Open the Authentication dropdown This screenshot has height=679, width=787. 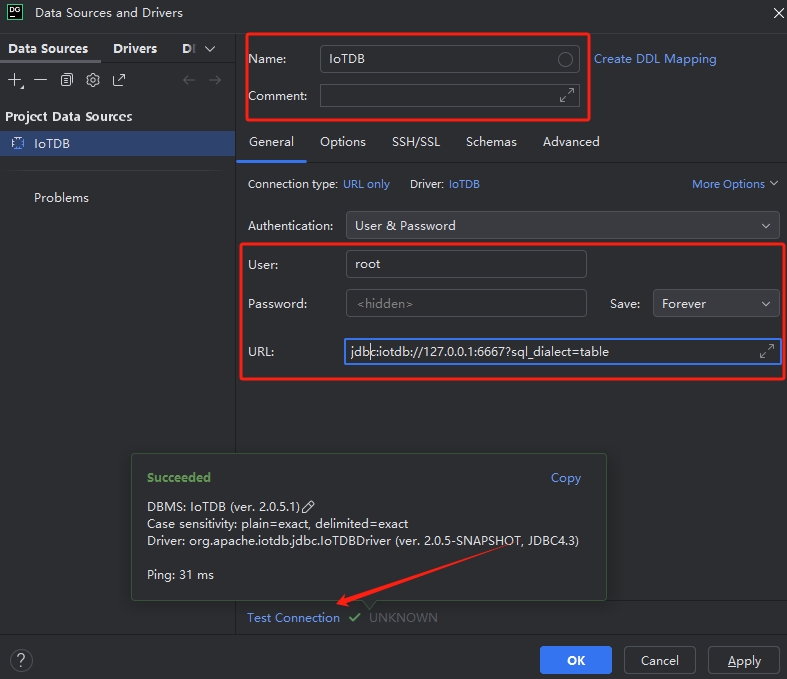[562, 225]
